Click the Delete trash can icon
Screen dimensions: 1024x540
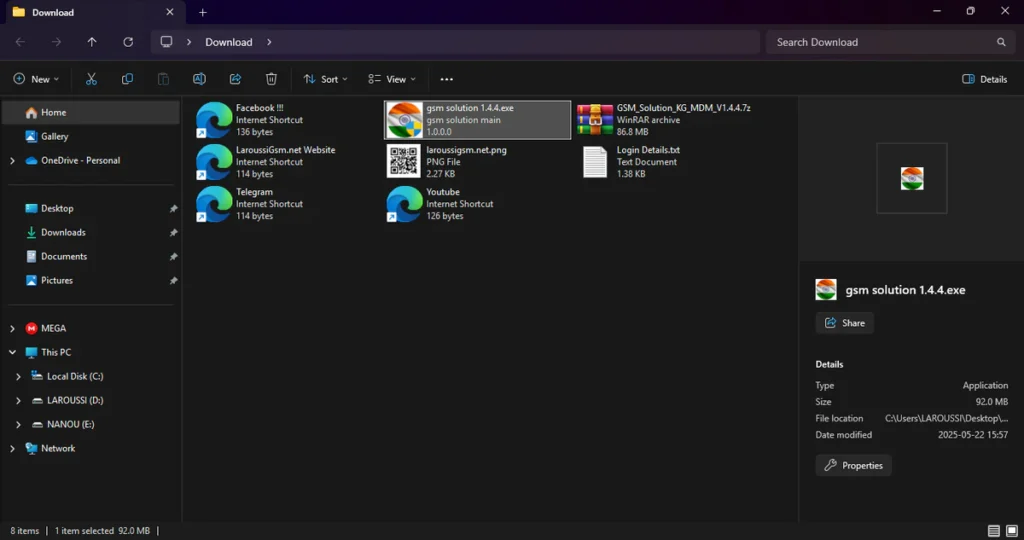pos(271,79)
